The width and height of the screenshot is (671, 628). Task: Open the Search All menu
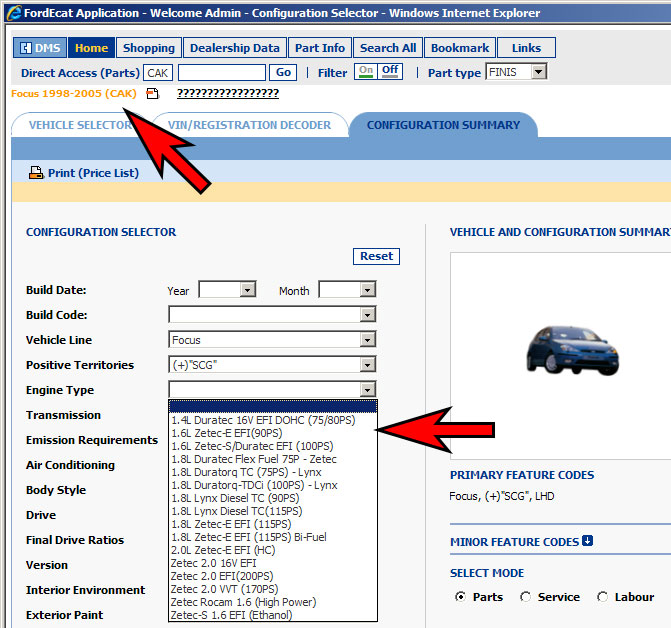click(388, 47)
